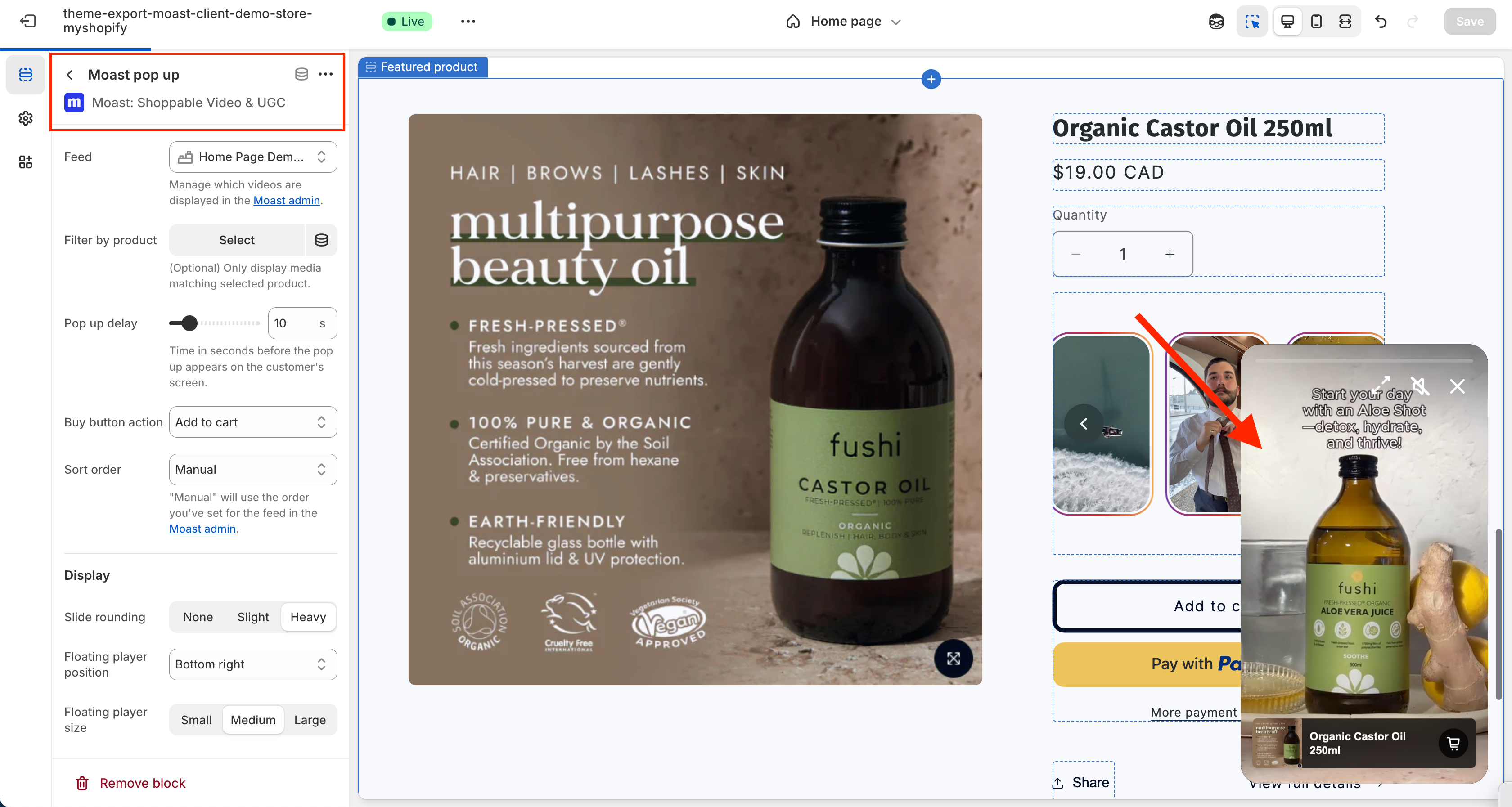Open the ocean wave video thumbnail
Screen dimensions: 1512x807
coord(1102,423)
